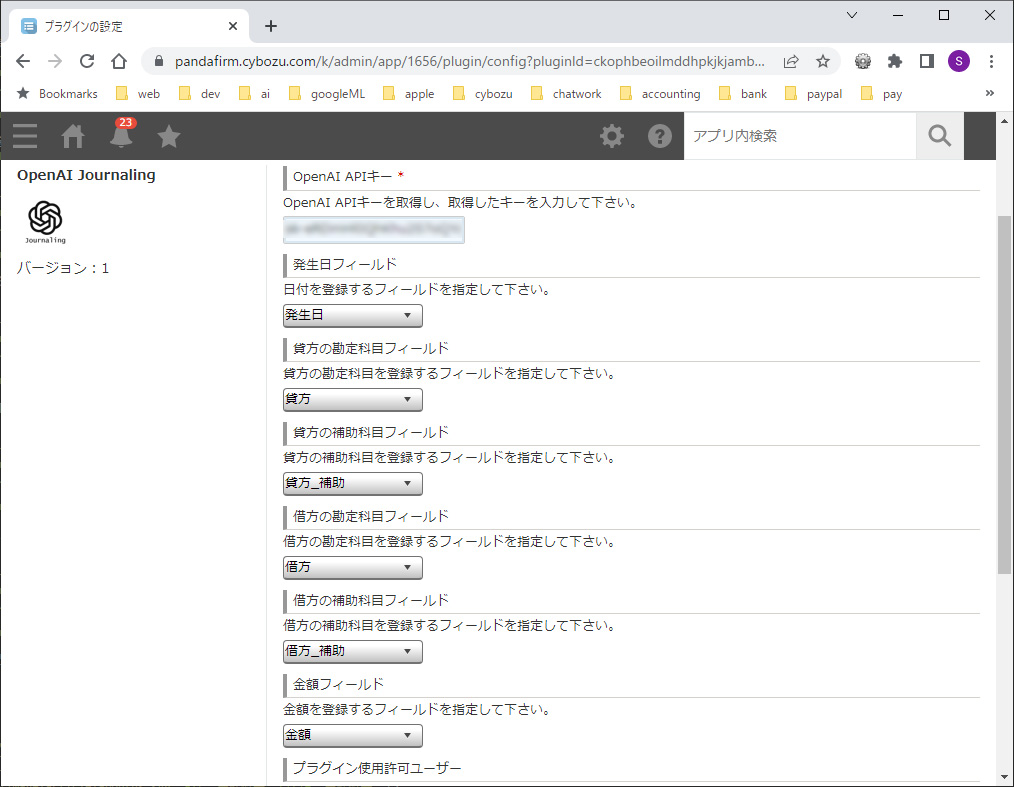Open the favorites star in kintone header
1014x787 pixels.
(169, 136)
